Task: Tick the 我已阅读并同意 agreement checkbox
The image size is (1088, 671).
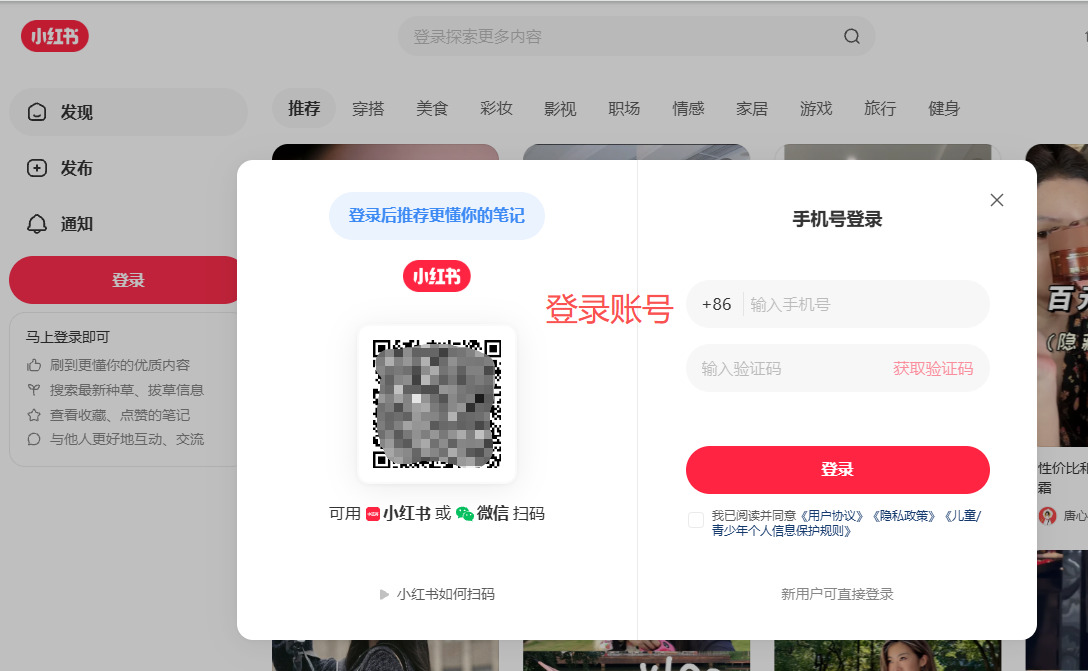Action: point(696,519)
